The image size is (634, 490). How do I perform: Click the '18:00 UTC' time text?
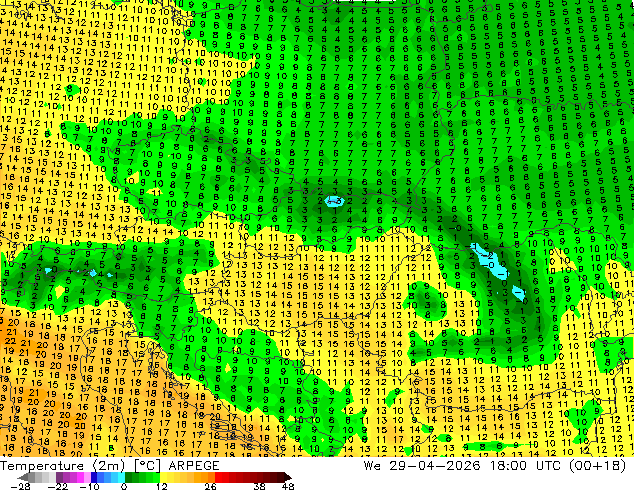pos(525,466)
